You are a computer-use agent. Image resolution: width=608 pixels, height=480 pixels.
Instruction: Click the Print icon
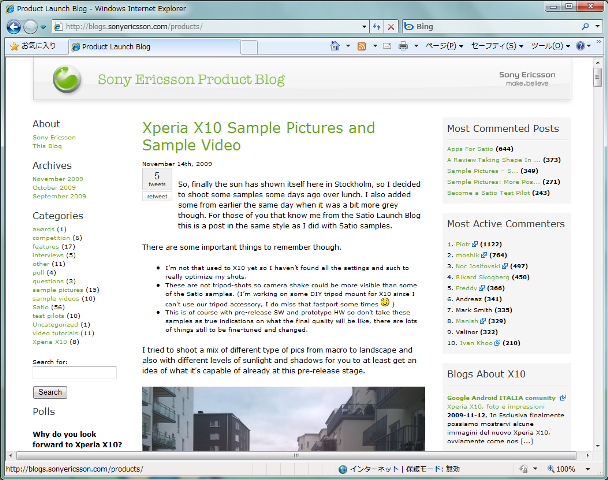coord(403,47)
